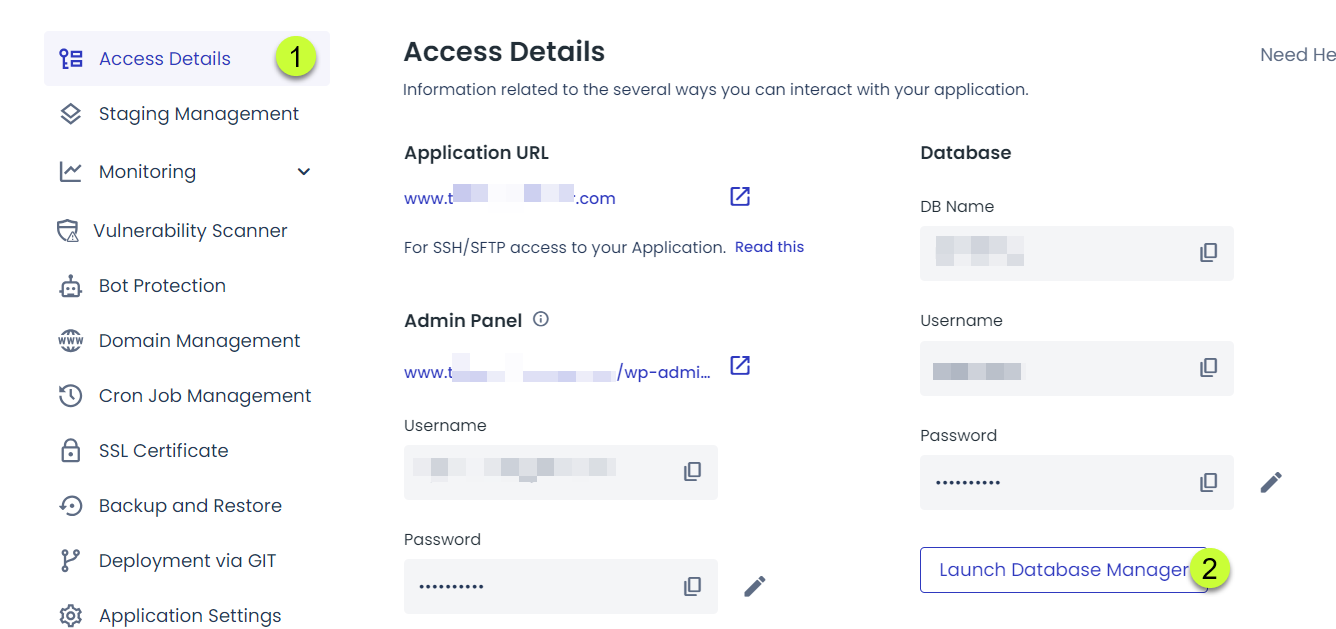The image size is (1336, 629).
Task: Open Admin Panel external link icon
Action: 740,365
